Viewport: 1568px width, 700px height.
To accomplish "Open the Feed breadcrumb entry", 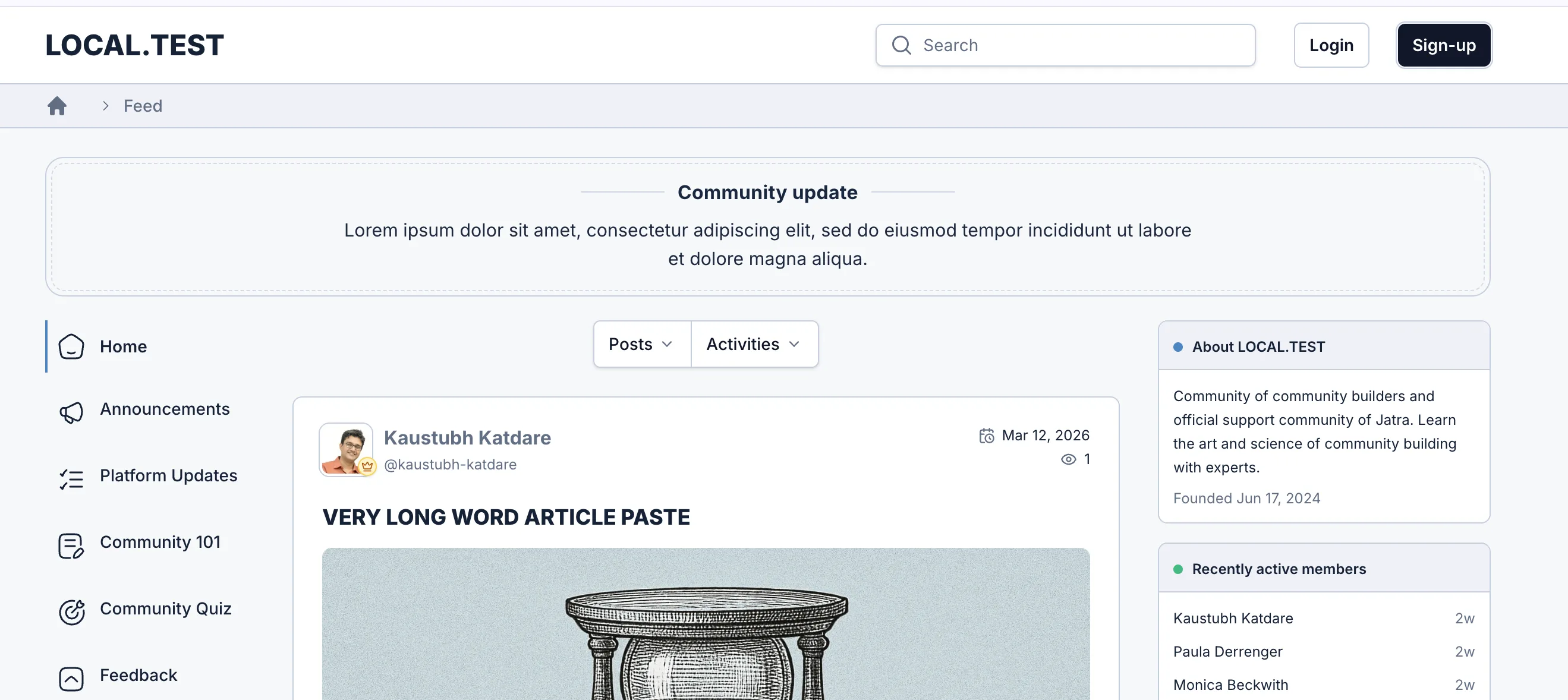I will (x=143, y=105).
